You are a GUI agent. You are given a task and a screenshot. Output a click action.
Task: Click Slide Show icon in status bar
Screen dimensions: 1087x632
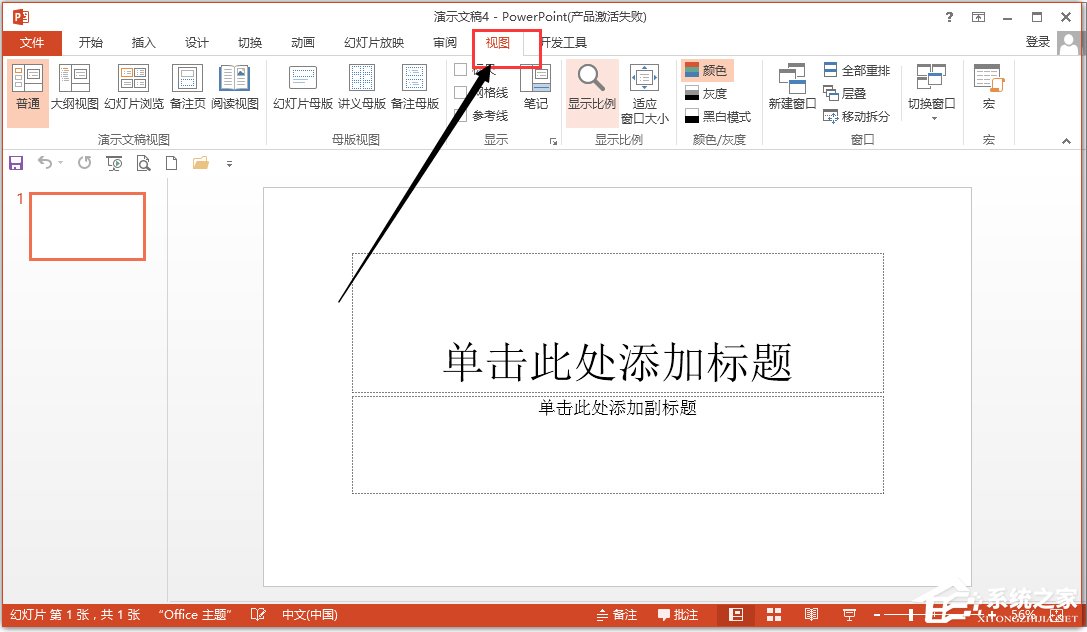[849, 615]
